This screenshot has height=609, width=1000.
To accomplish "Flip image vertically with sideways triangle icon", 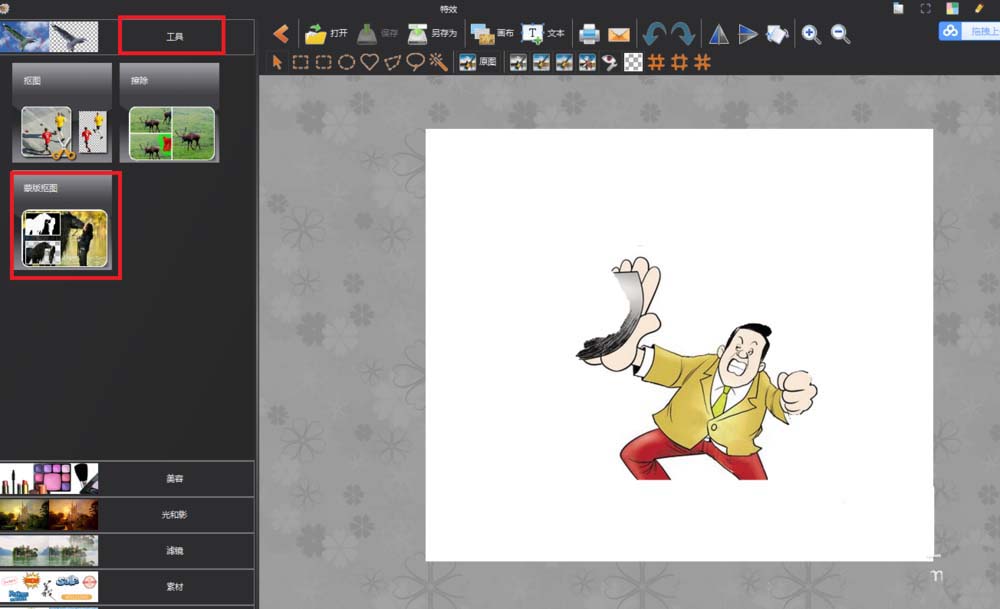I will 747,34.
